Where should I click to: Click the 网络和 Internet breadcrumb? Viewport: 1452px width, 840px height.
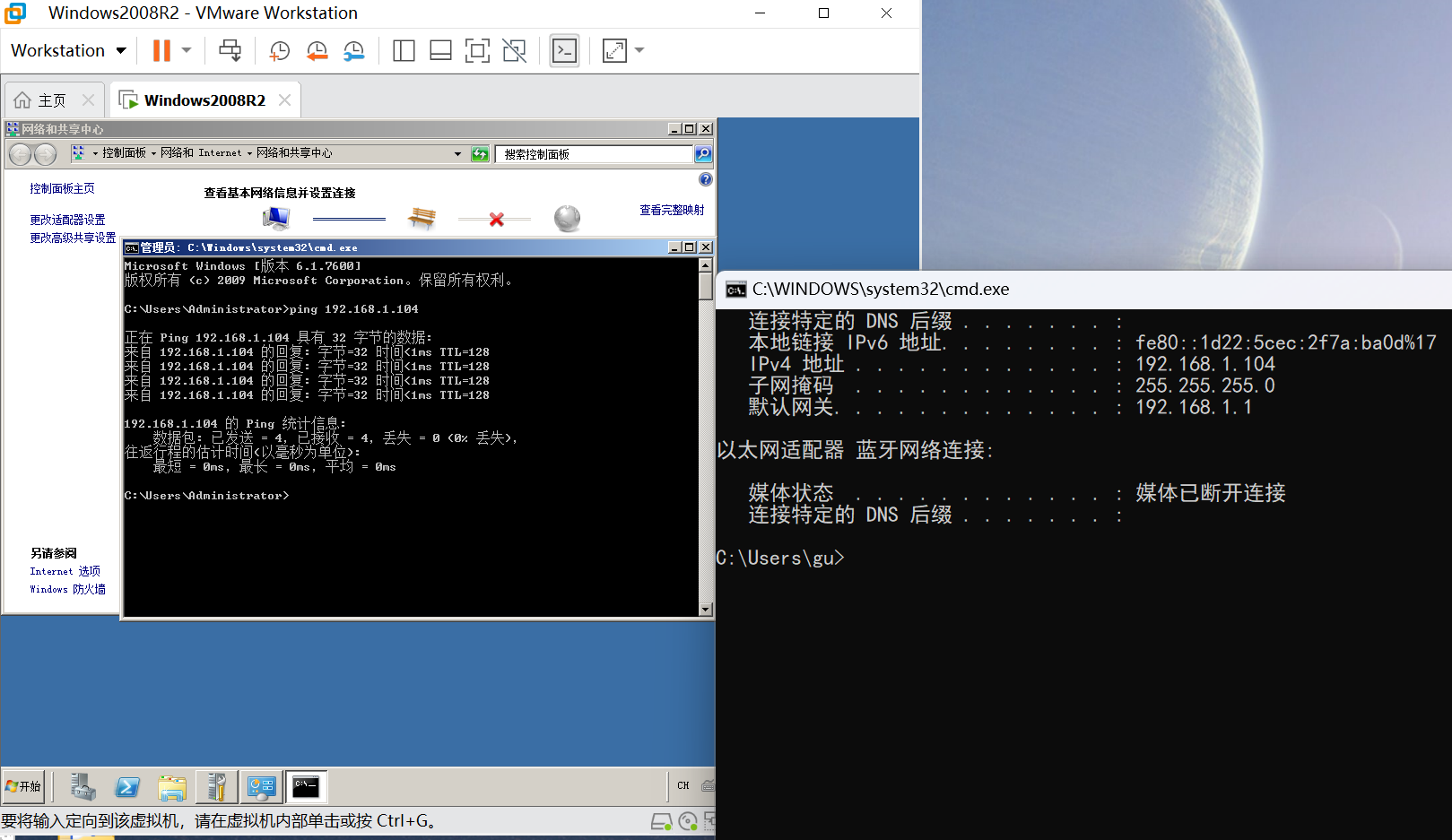(x=201, y=153)
